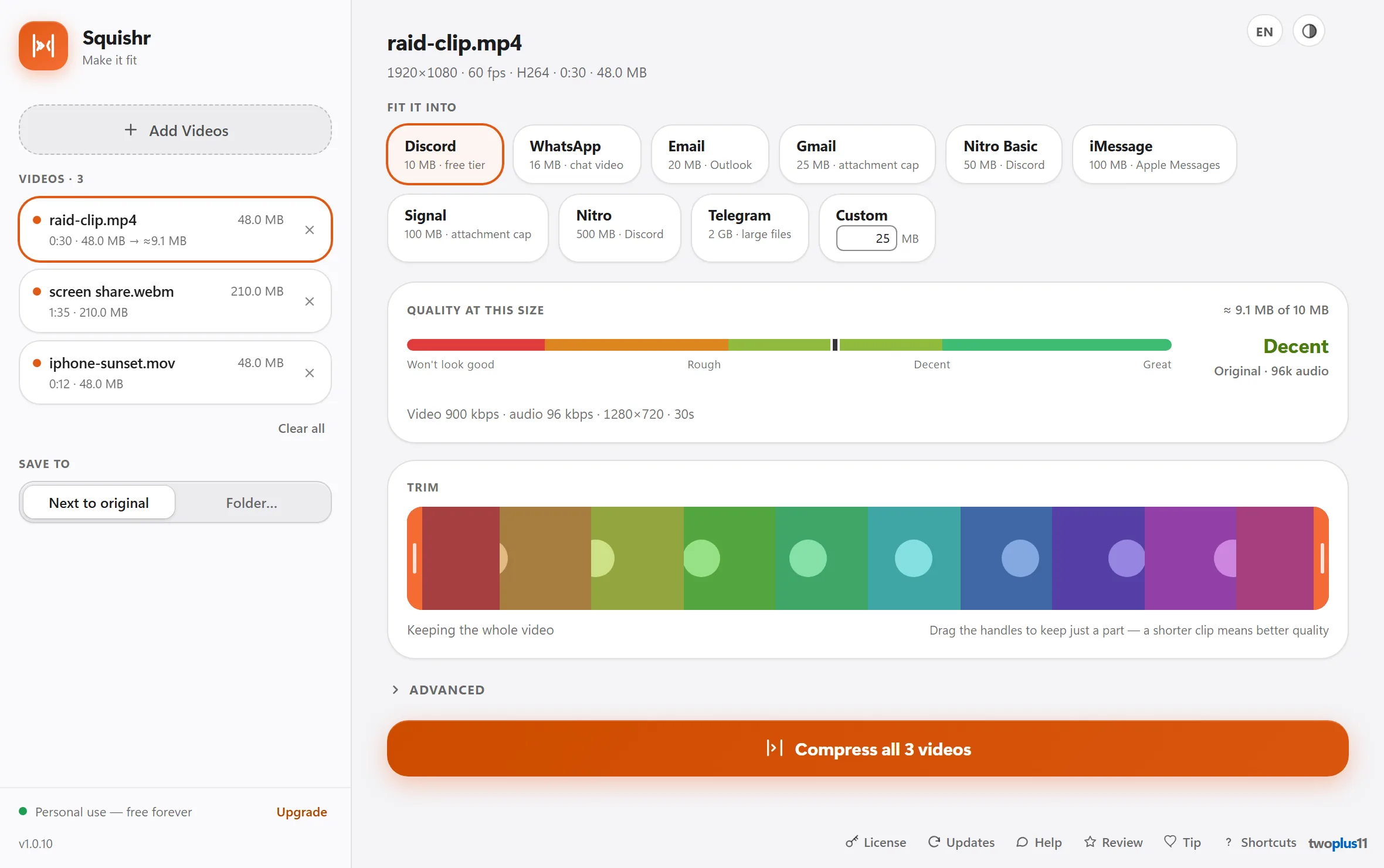This screenshot has height=868, width=1384.
Task: Expand the Advanced section chevron
Action: click(395, 690)
